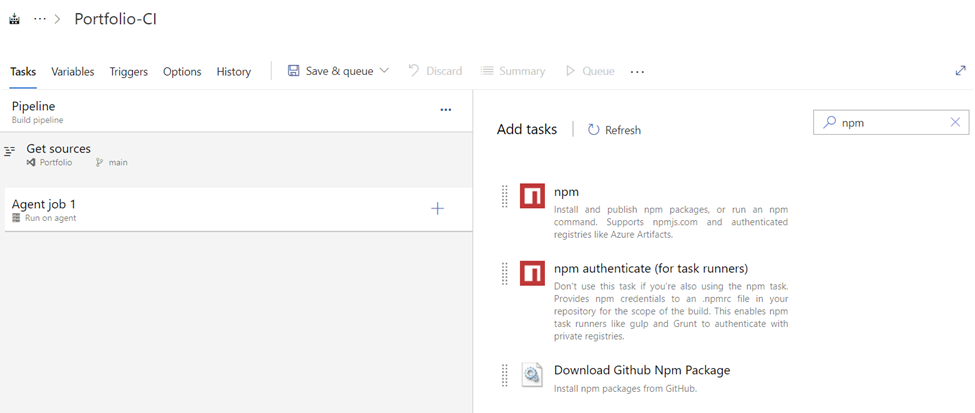Open the Triggers tab
975x413 pixels.
pyautogui.click(x=129, y=72)
